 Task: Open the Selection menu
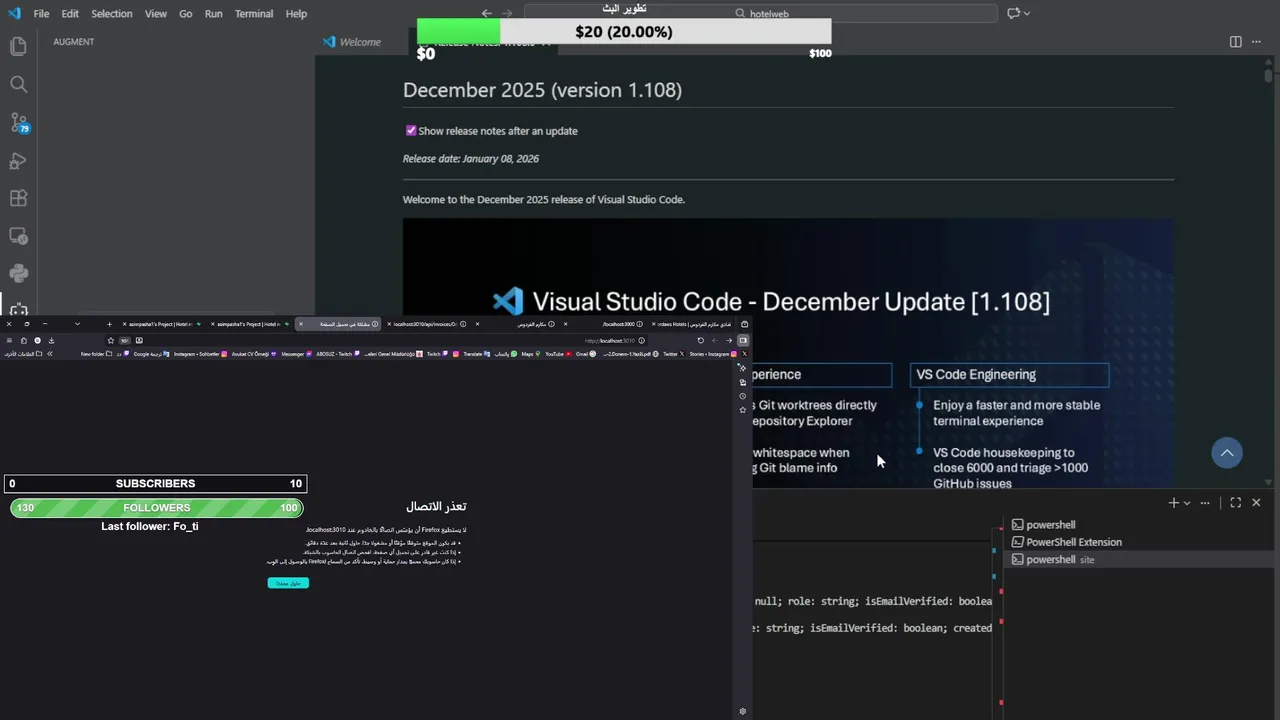[x=112, y=14]
